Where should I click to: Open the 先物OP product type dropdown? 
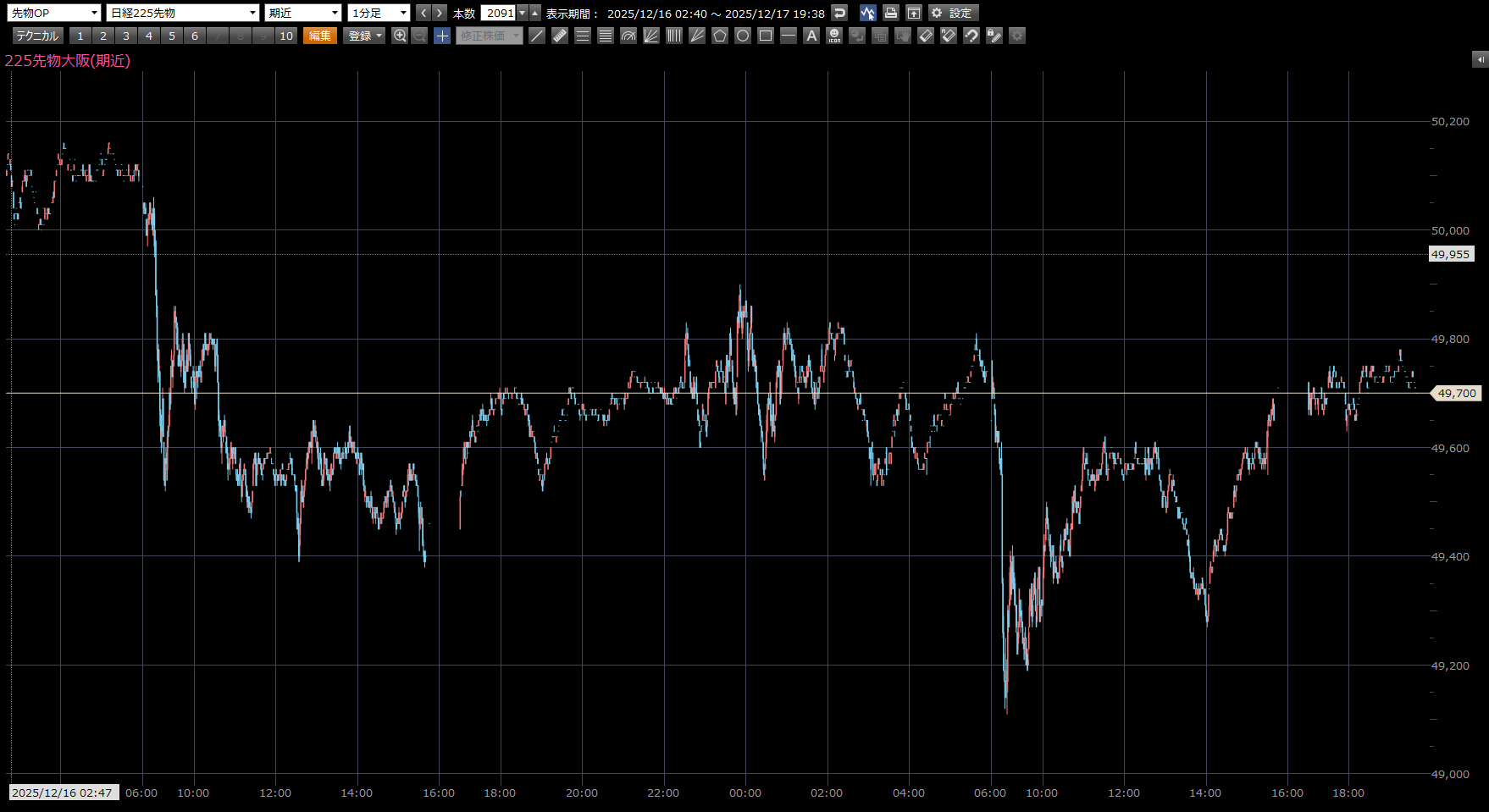tap(54, 13)
